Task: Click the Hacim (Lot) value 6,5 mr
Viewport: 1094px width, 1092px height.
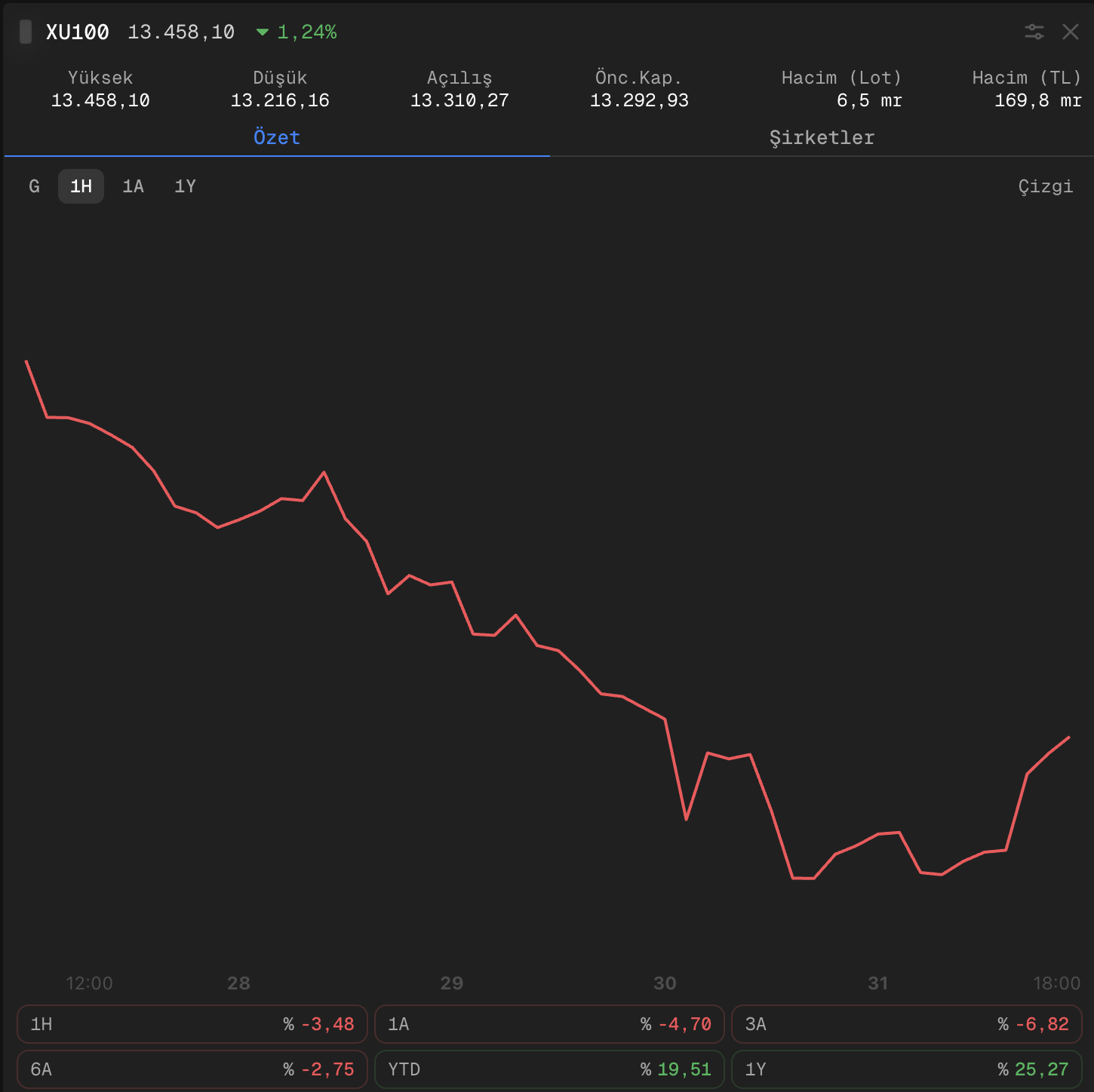Action: pos(869,100)
